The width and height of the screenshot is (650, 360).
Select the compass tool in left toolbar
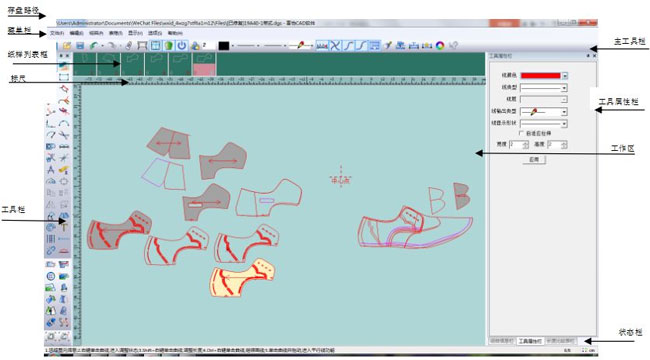[x=51, y=170]
